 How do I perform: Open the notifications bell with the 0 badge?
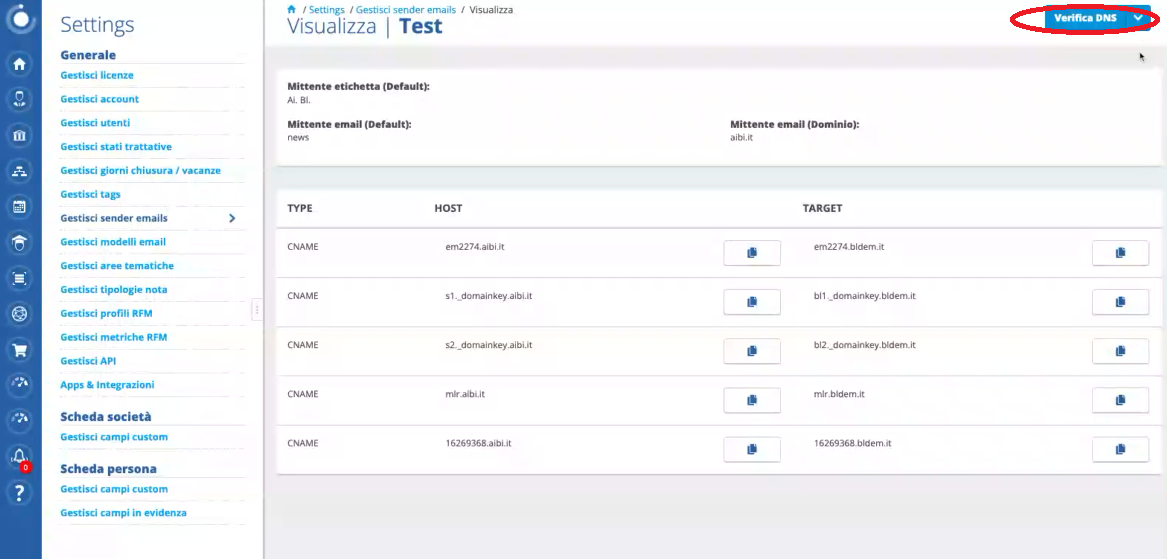click(x=20, y=457)
